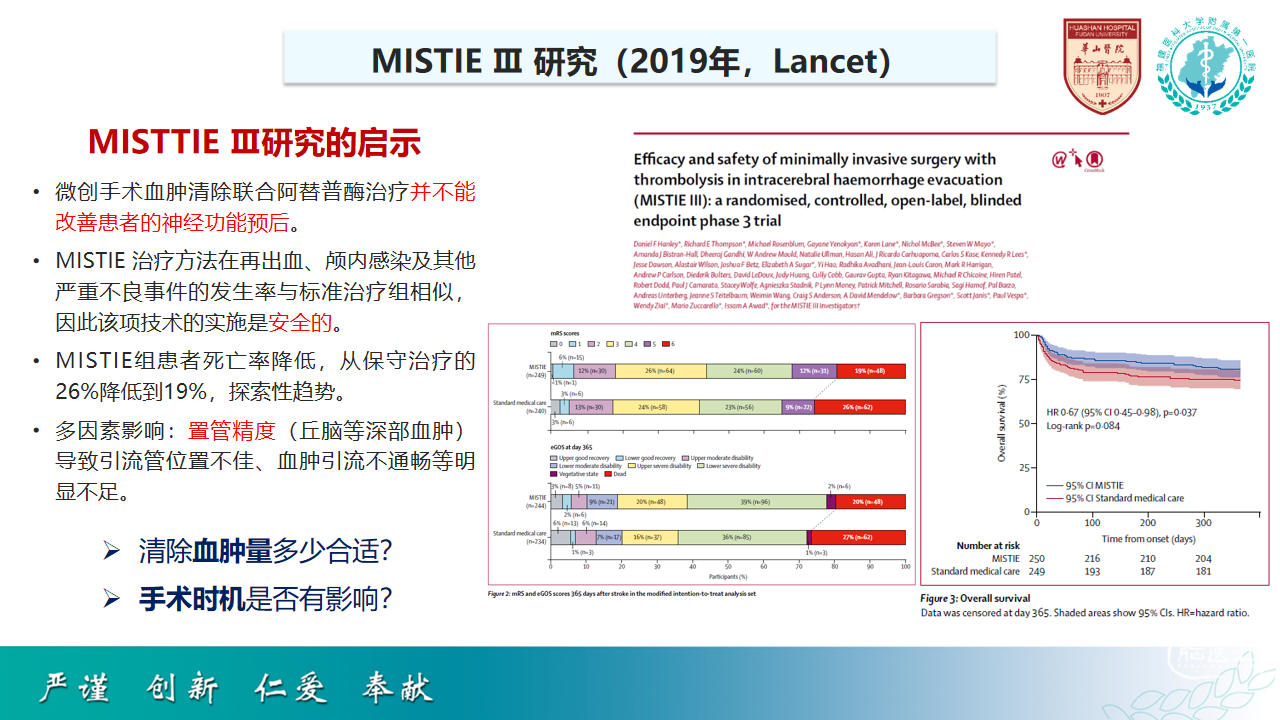
Task: Click the mRS score 3 yellow legend swatch
Action: (611, 344)
